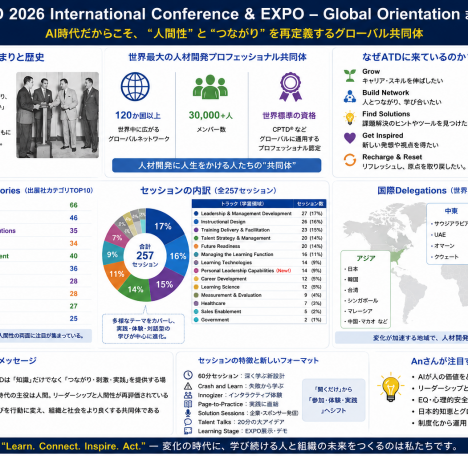The image size is (468, 456).
Task: Select the 16% blue donut segment
Action: click(178, 256)
